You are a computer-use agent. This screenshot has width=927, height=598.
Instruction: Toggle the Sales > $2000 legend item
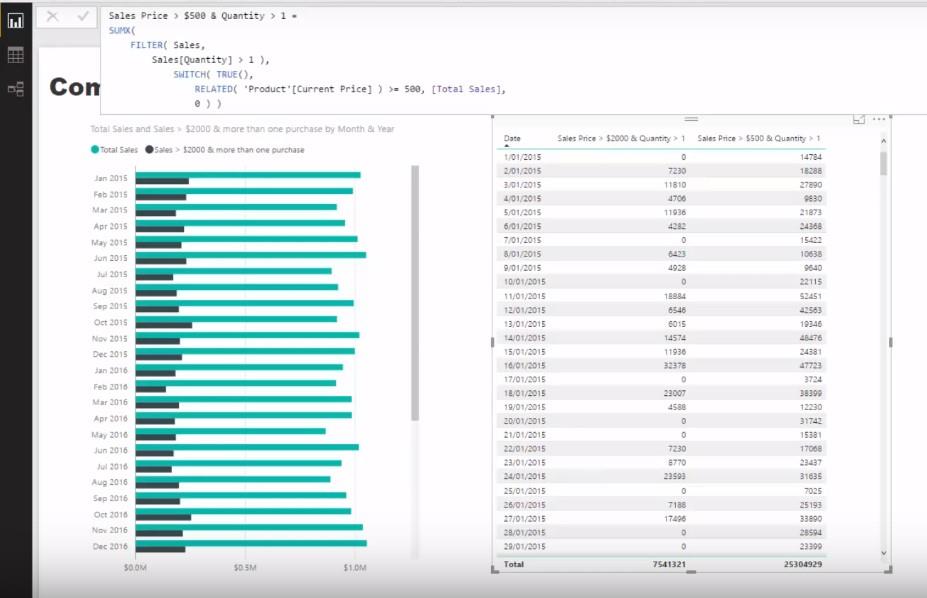point(225,150)
